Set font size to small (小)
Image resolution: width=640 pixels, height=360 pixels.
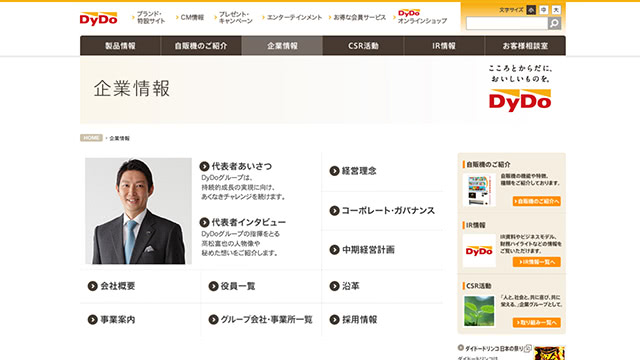tap(531, 10)
